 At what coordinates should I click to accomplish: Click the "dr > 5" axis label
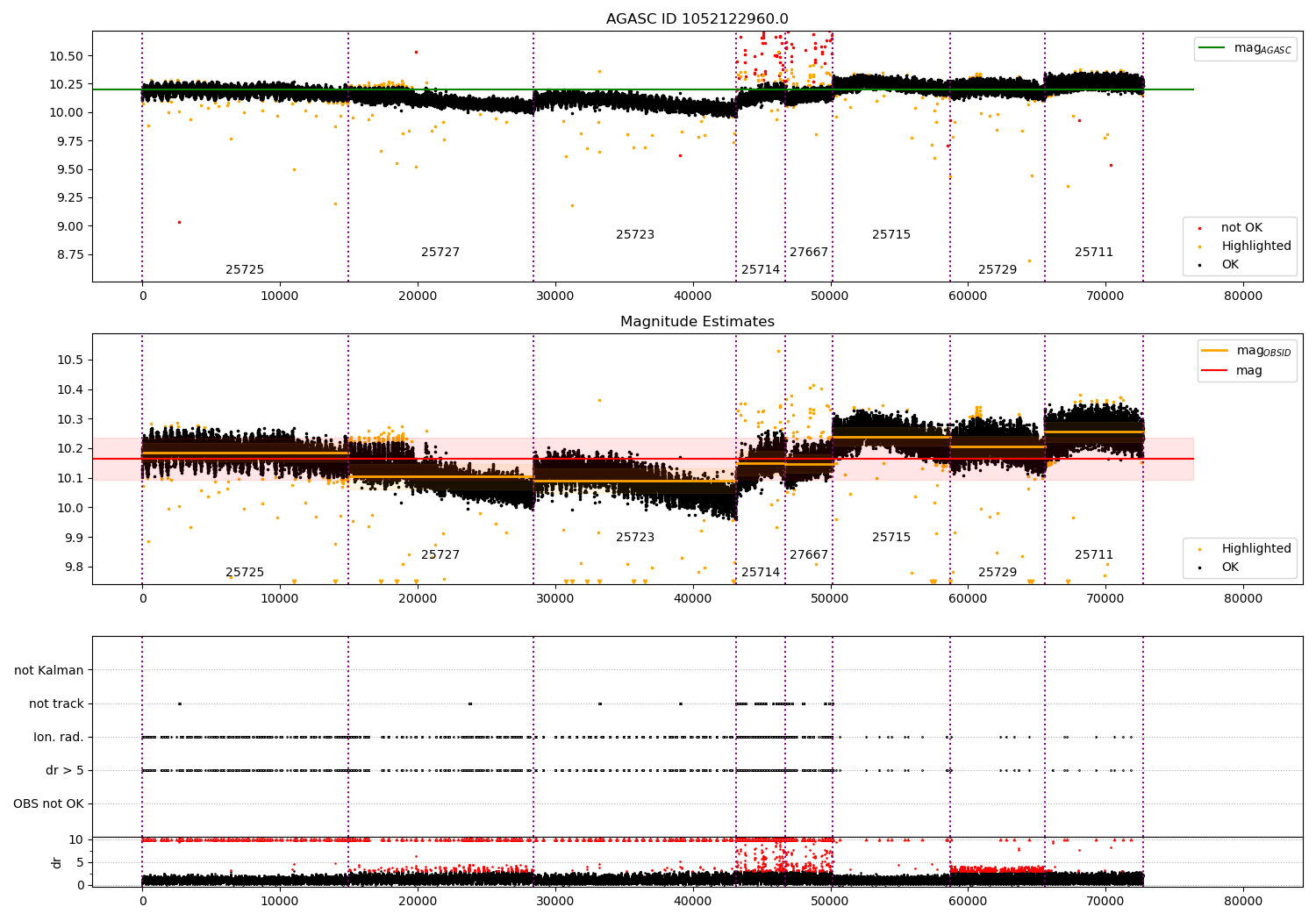pyautogui.click(x=65, y=771)
